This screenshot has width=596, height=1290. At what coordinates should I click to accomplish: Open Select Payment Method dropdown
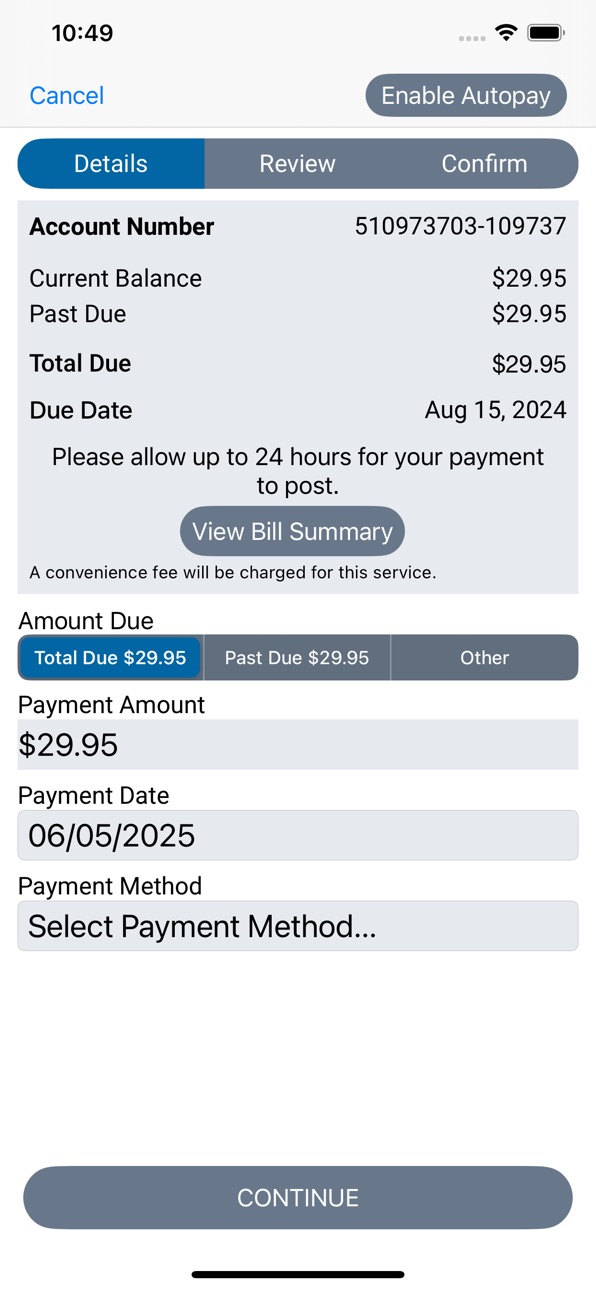click(x=298, y=926)
